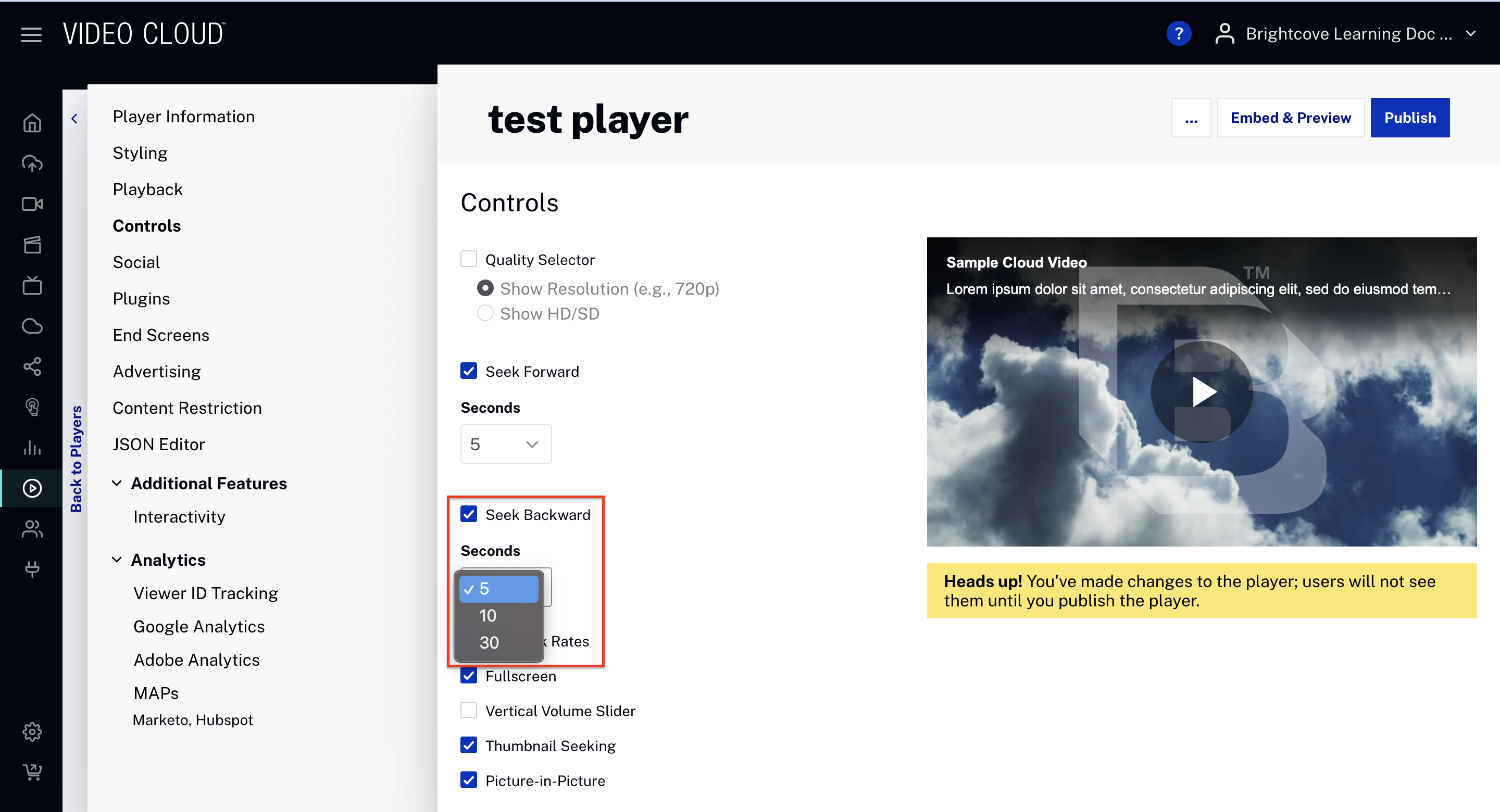
Task: Open the Advertising section
Action: [157, 371]
